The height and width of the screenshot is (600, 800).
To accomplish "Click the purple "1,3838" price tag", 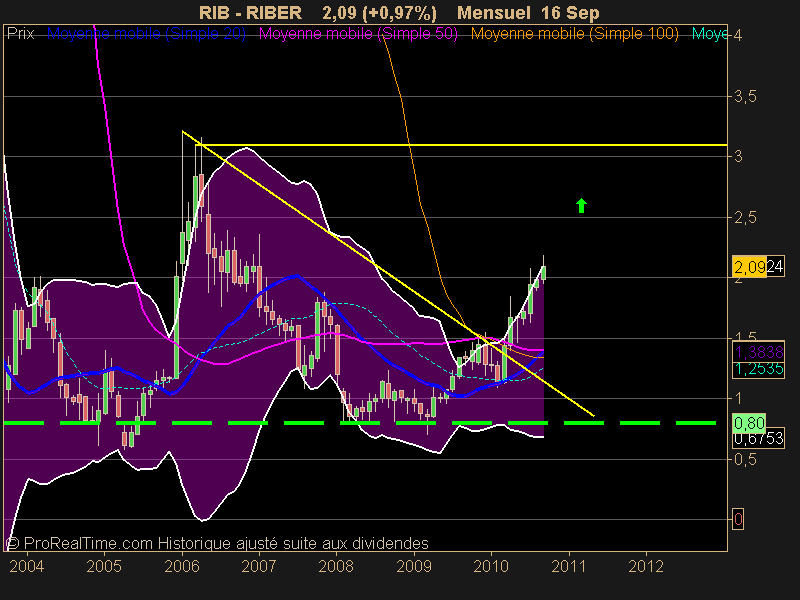I will (x=758, y=352).
